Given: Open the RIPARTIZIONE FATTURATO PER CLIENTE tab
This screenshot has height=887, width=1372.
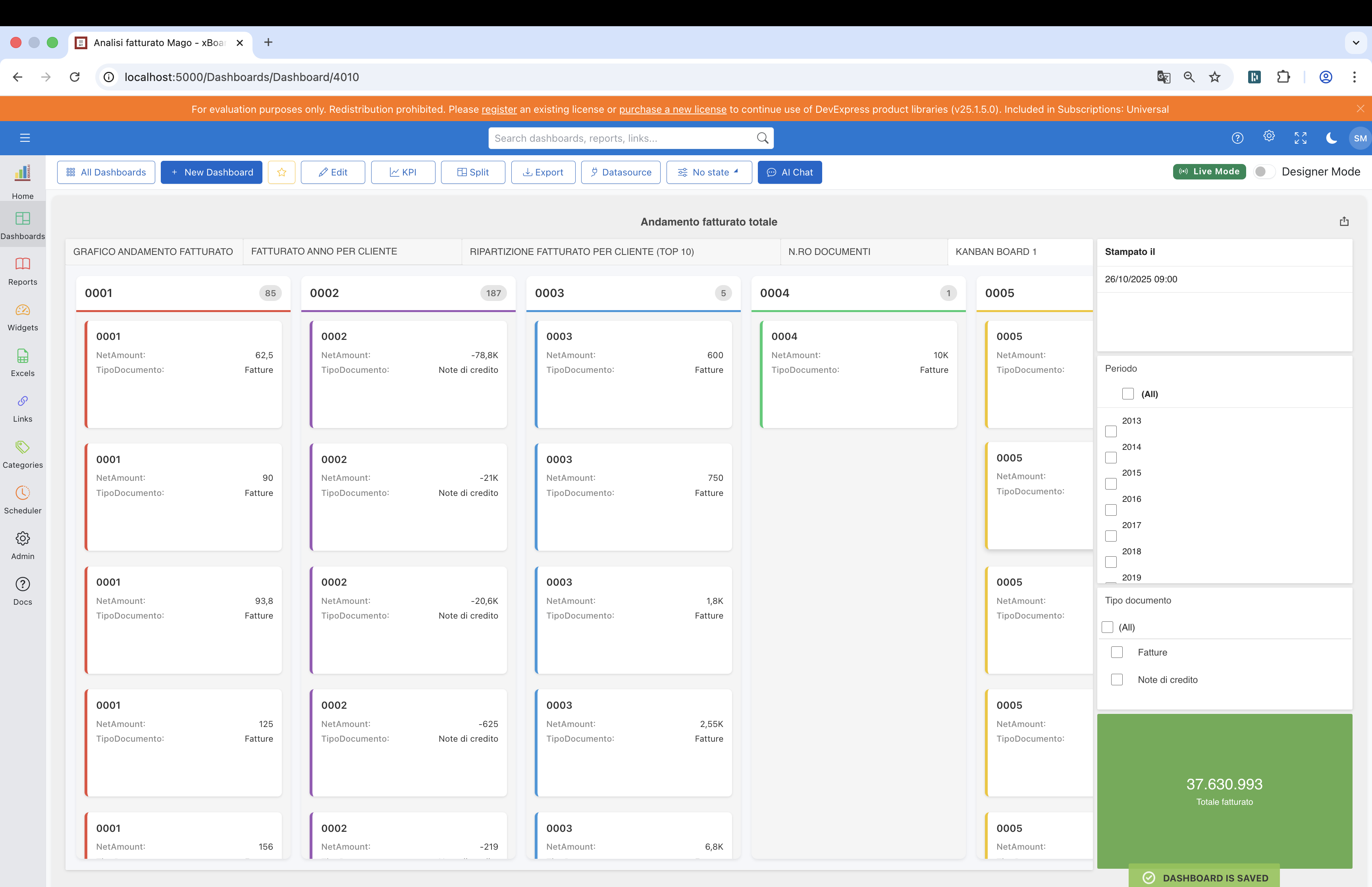Looking at the screenshot, I should pos(620,252).
